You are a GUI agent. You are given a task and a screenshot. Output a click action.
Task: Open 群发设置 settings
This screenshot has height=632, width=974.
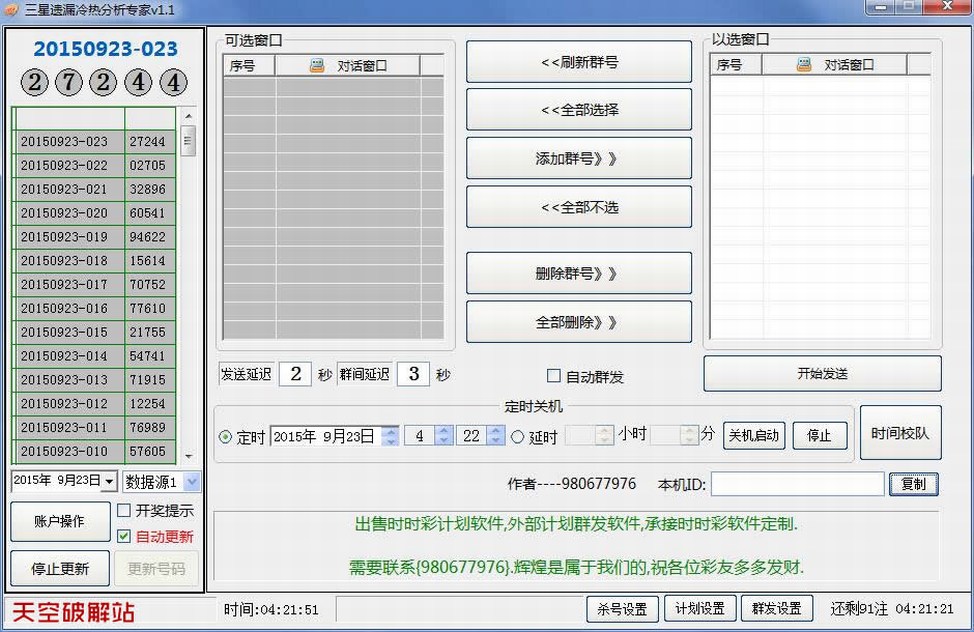pyautogui.click(x=776, y=608)
